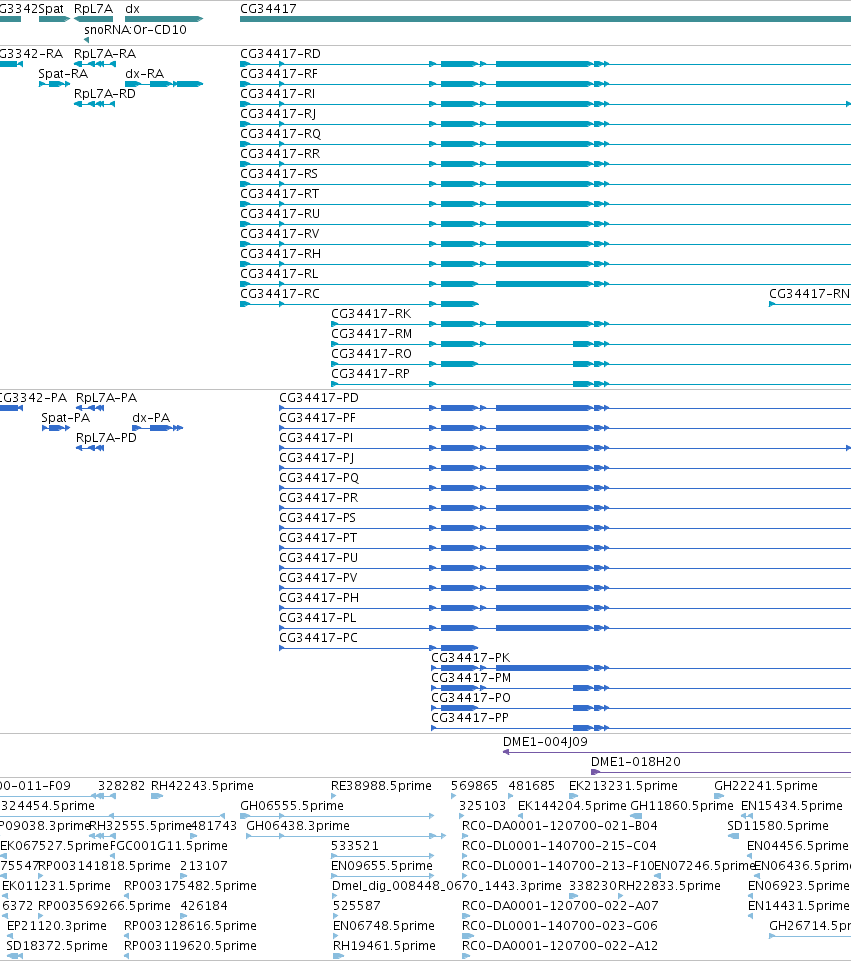Image resolution: width=851 pixels, height=961 pixels.
Task: Click the RpL7A-RA transcript label
Action: tap(105, 54)
